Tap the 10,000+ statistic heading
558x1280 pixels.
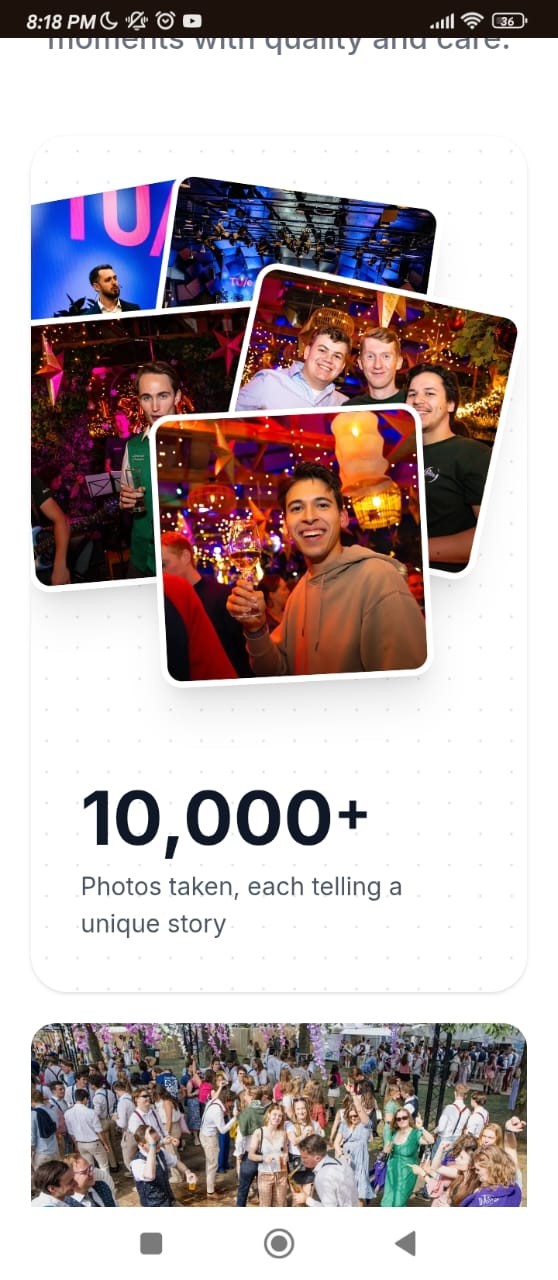point(225,819)
